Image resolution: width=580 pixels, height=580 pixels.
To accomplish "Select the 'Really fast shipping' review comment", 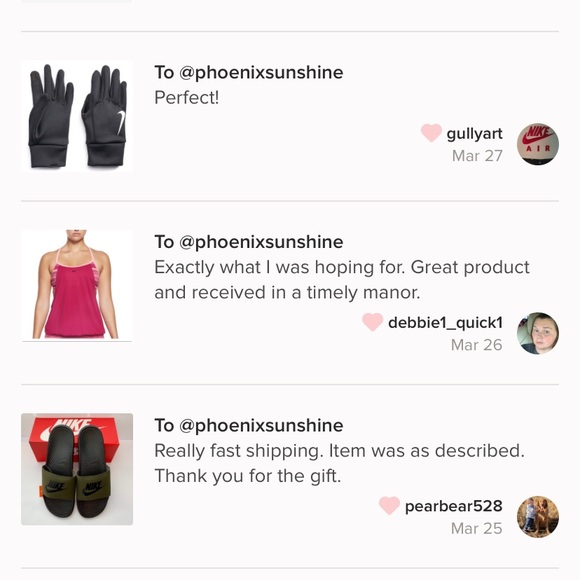I will [340, 463].
